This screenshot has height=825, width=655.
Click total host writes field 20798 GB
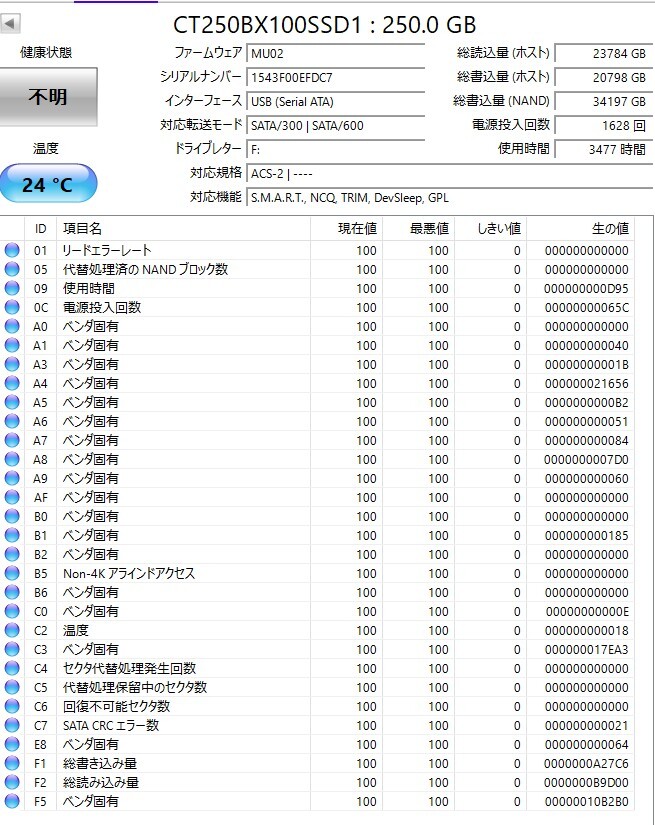[x=604, y=78]
